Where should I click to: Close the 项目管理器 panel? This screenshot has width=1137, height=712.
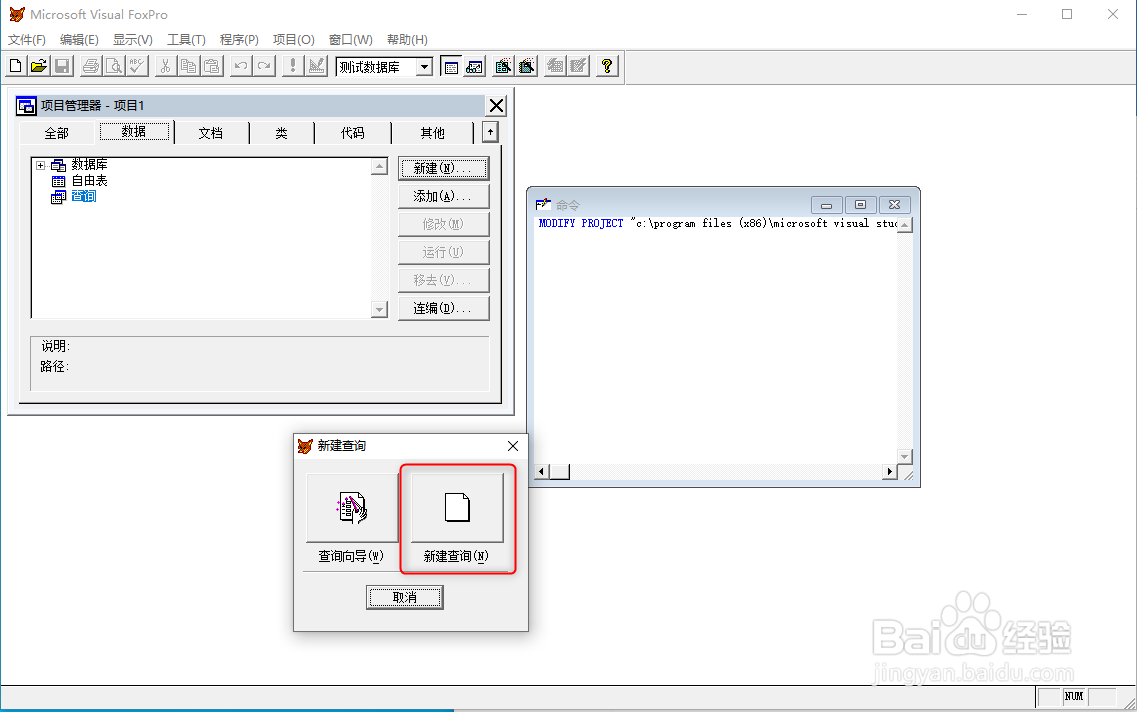pos(496,106)
